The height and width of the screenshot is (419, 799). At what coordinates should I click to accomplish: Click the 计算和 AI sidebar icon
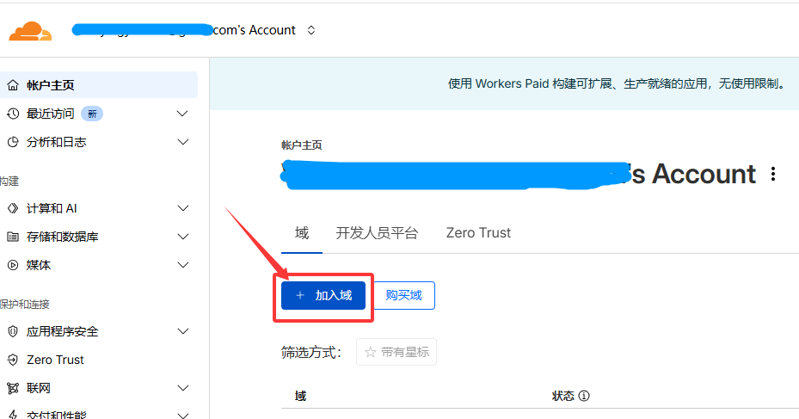(13, 208)
